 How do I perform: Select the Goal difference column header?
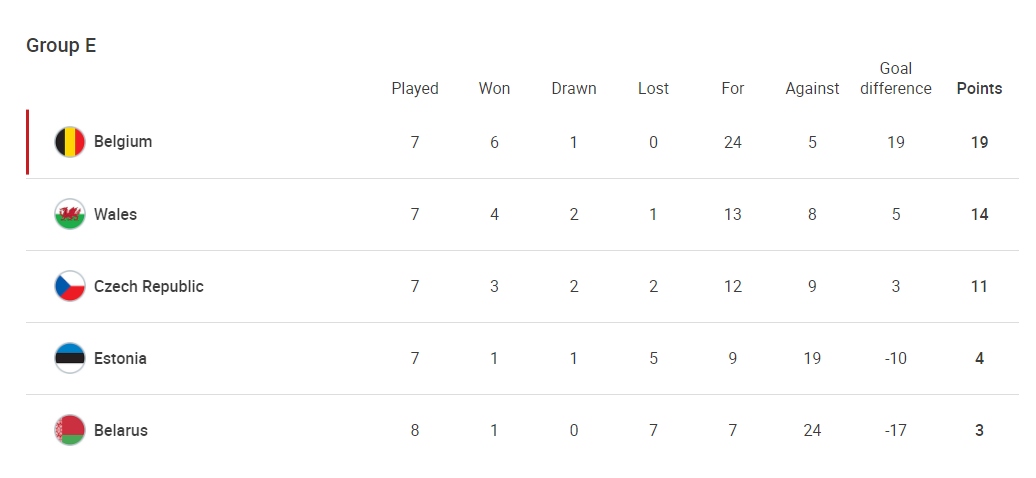coord(896,79)
